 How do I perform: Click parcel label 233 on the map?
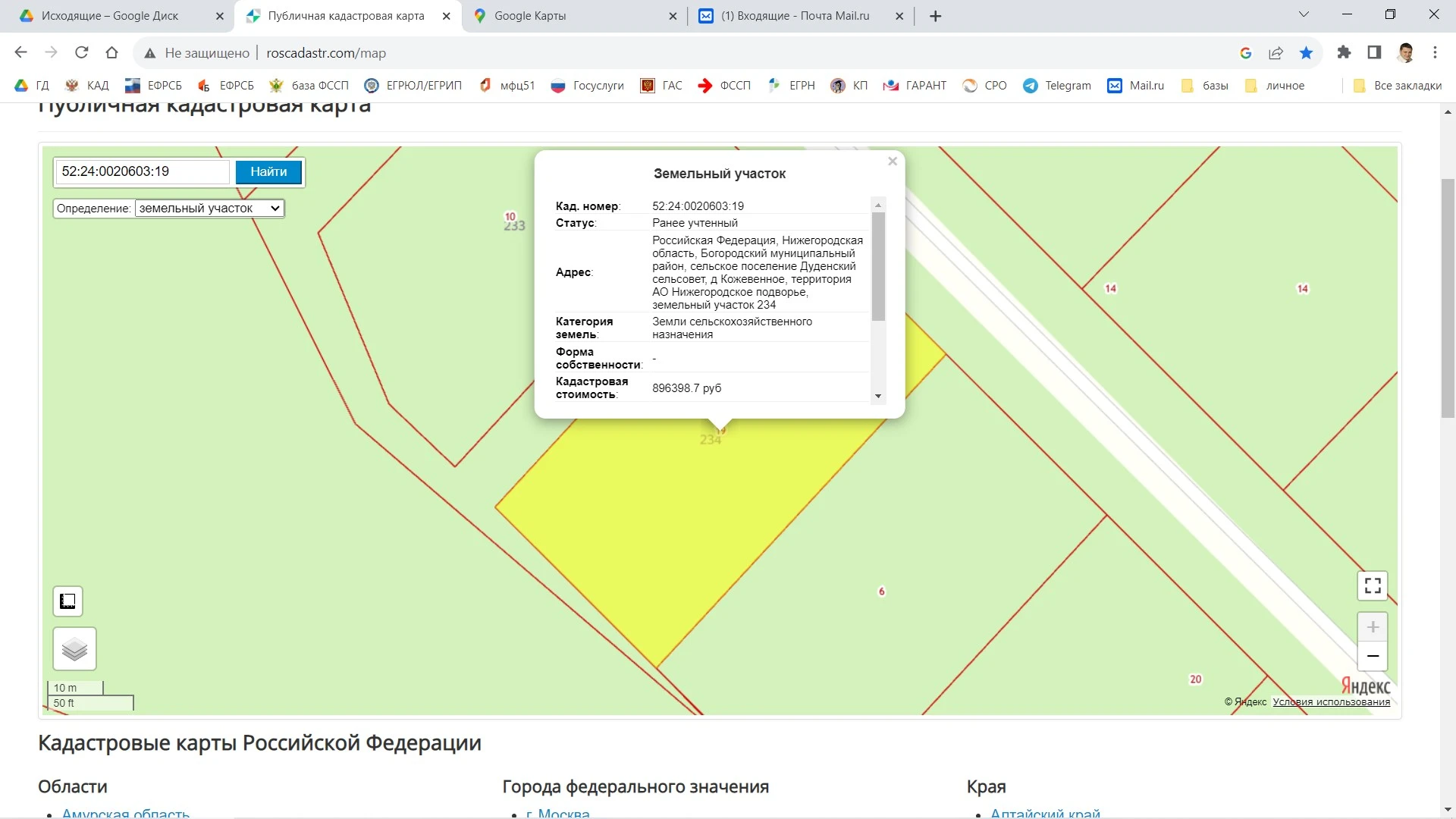click(x=514, y=226)
